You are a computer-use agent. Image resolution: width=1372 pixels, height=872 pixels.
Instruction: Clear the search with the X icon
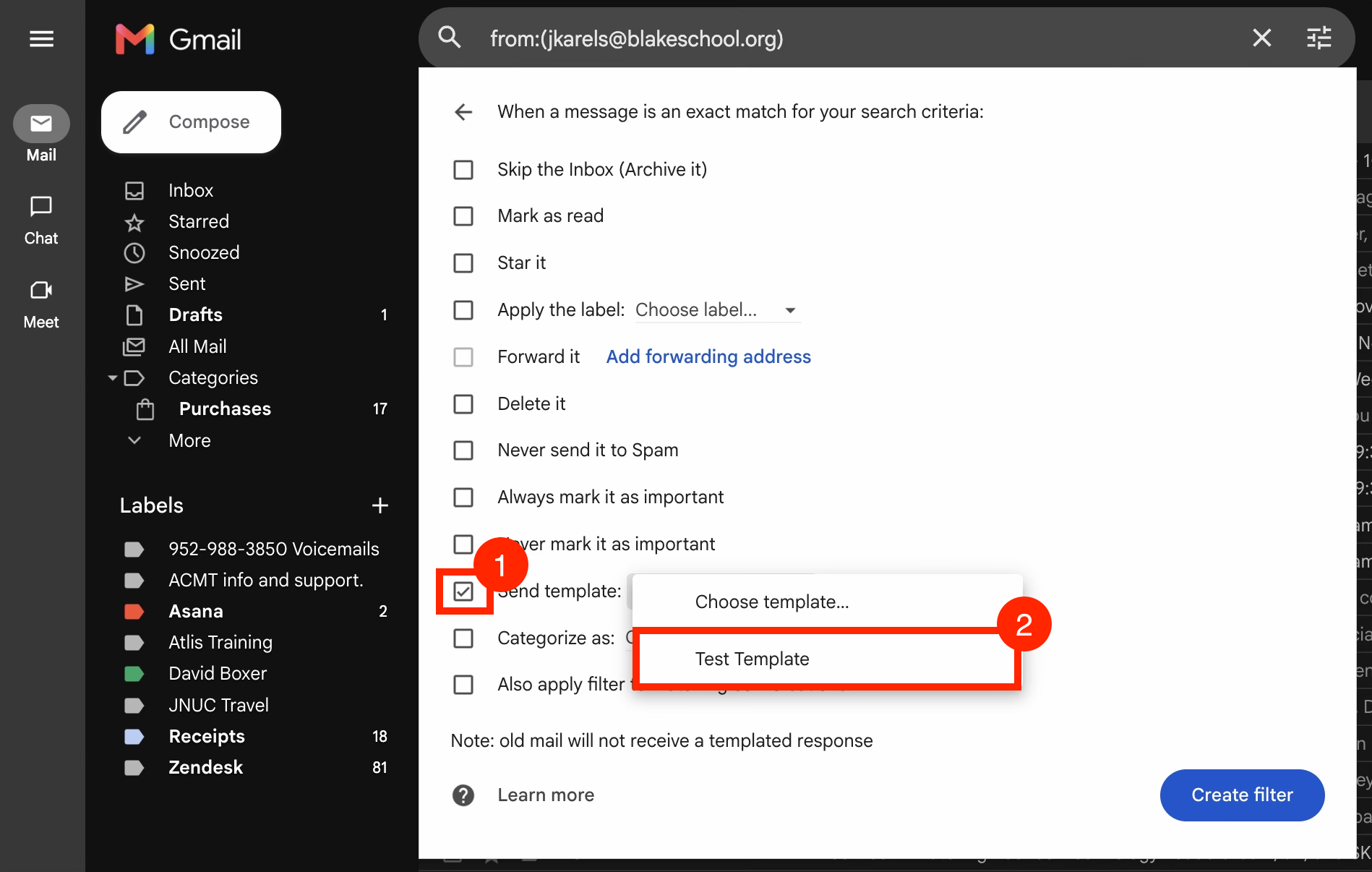[1261, 38]
